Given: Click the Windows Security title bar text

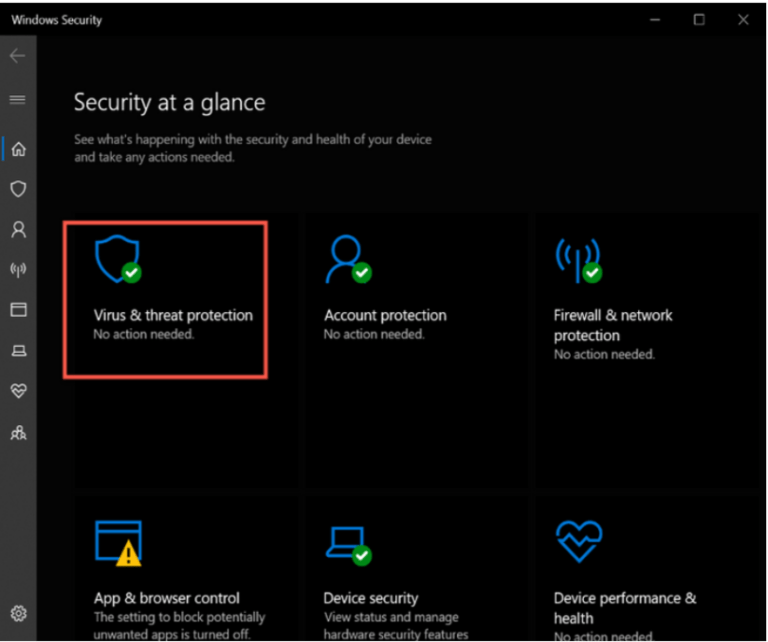Looking at the screenshot, I should tap(57, 20).
